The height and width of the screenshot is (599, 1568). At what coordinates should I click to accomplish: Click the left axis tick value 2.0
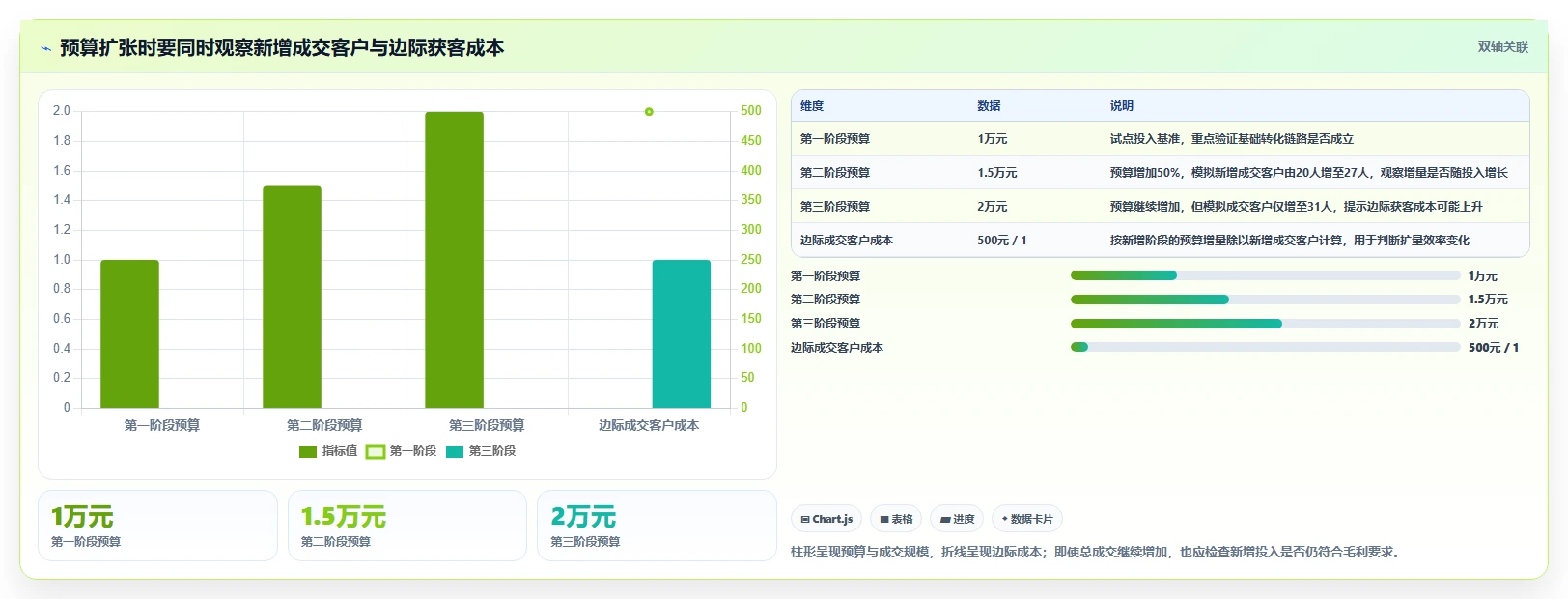(x=62, y=111)
